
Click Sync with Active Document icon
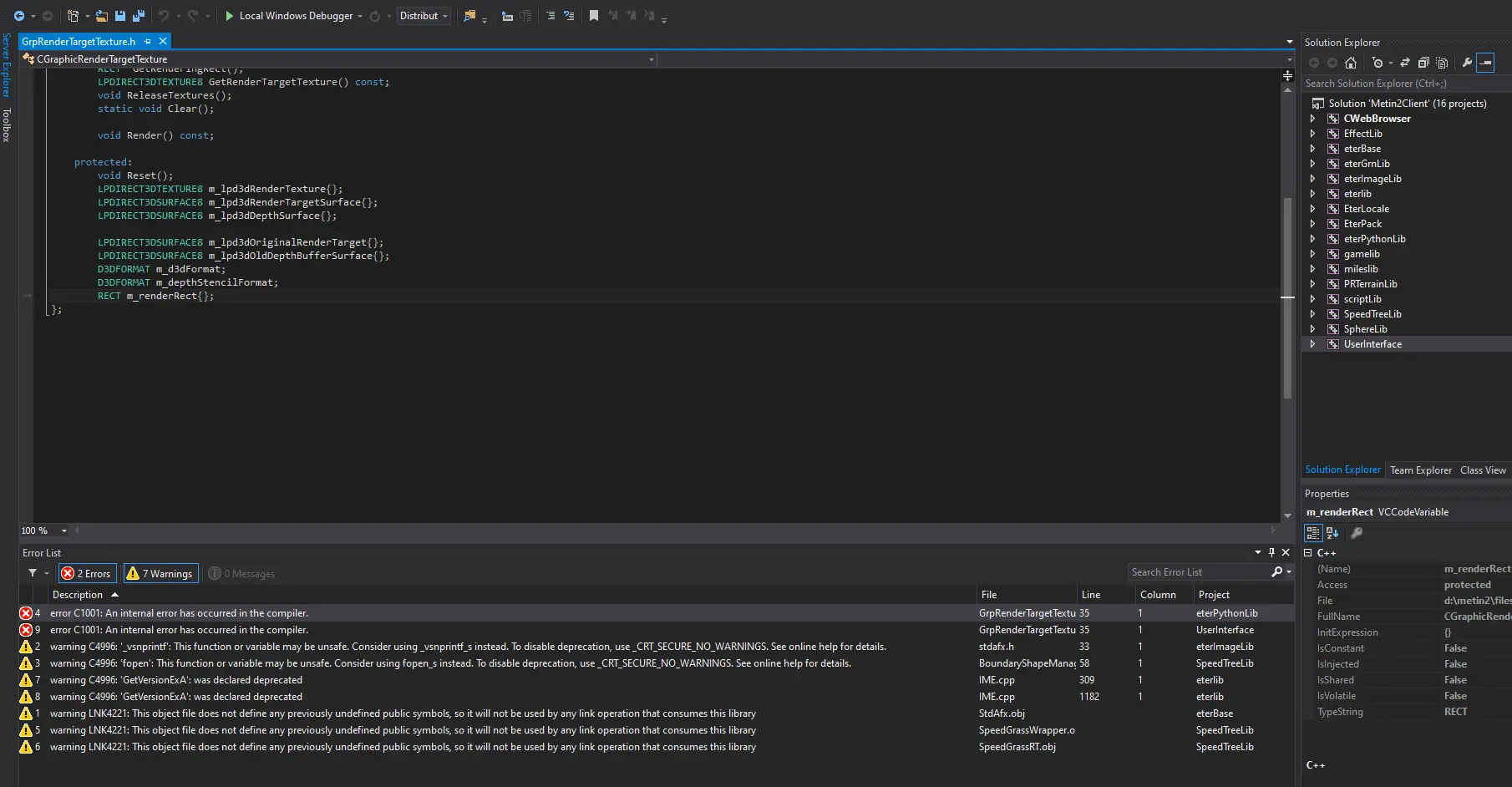tap(1405, 63)
